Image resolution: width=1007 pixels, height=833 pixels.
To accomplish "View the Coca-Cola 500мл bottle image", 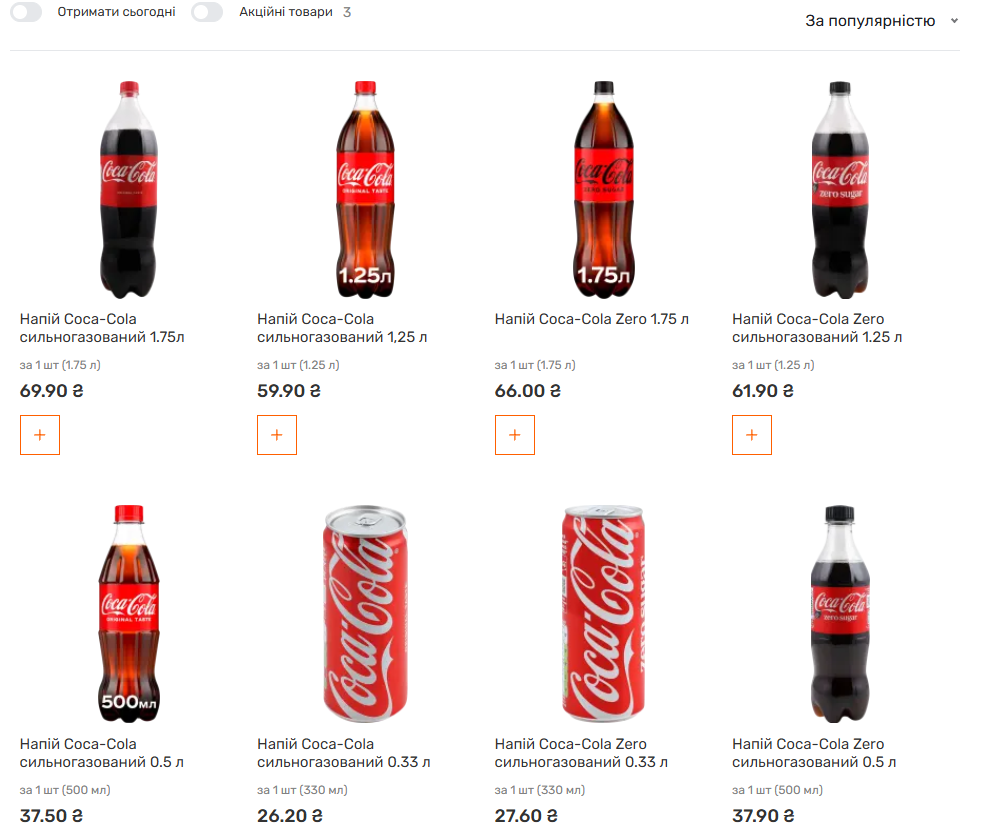I will point(129,614).
